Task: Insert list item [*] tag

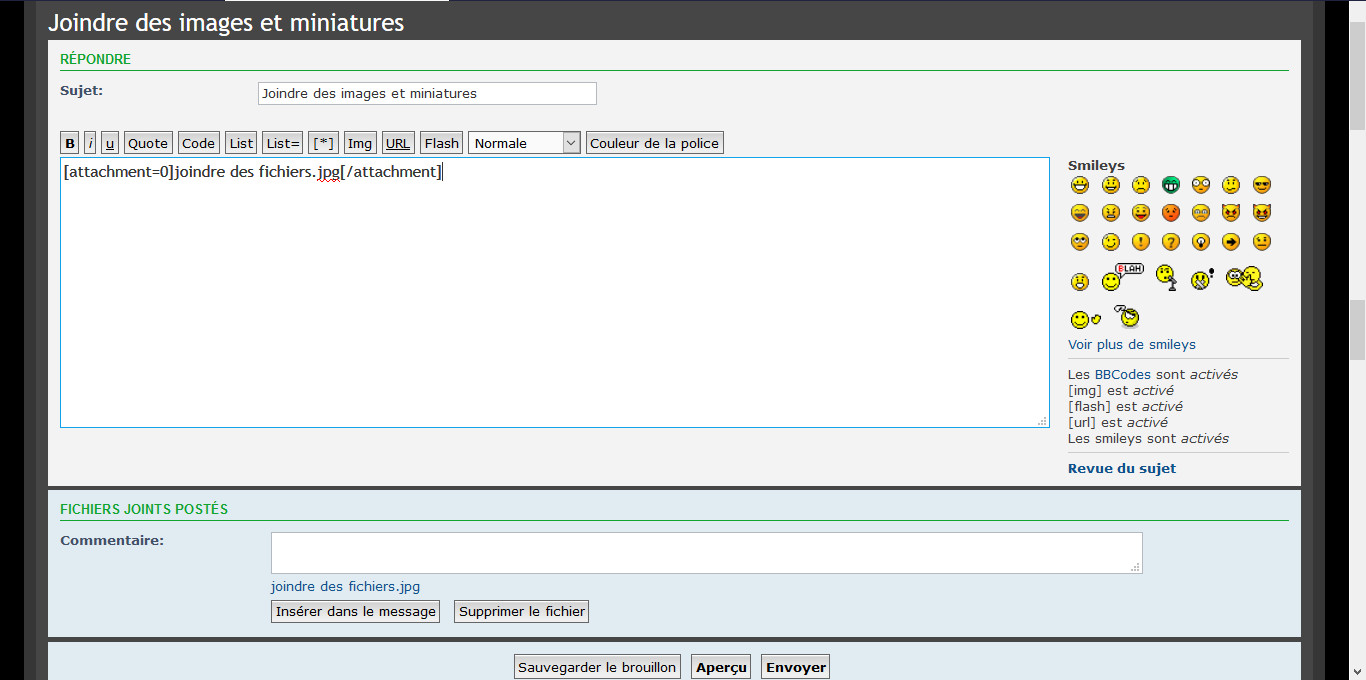Action: 324,143
